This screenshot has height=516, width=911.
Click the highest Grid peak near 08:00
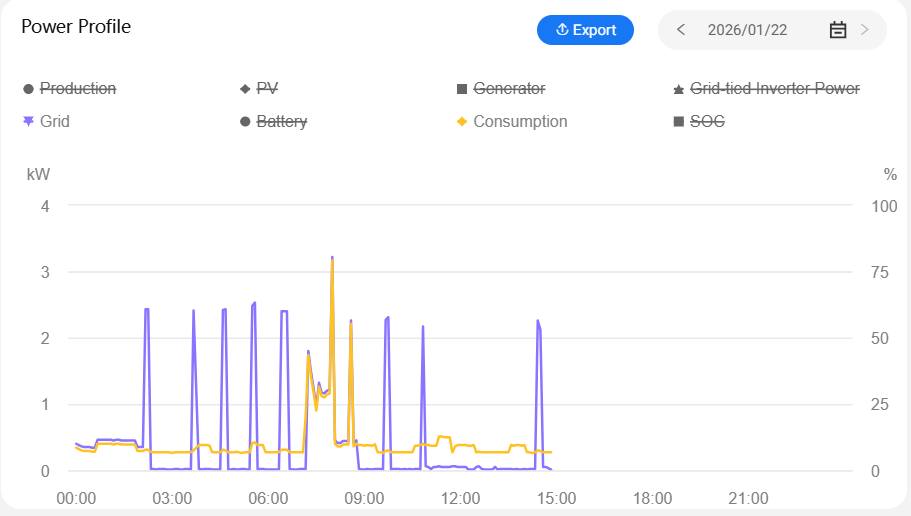[x=332, y=257]
